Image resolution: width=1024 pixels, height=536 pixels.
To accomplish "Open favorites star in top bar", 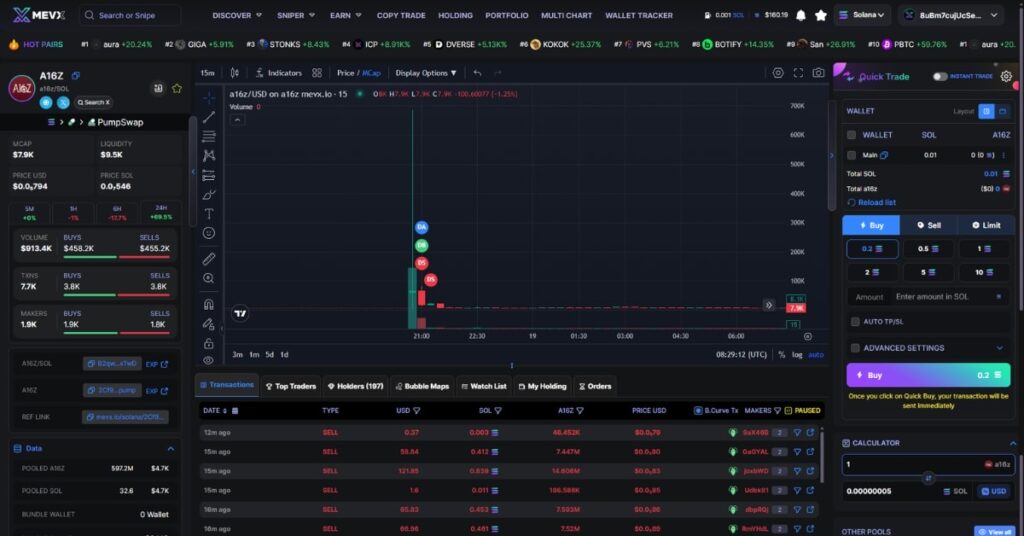I will coord(821,15).
